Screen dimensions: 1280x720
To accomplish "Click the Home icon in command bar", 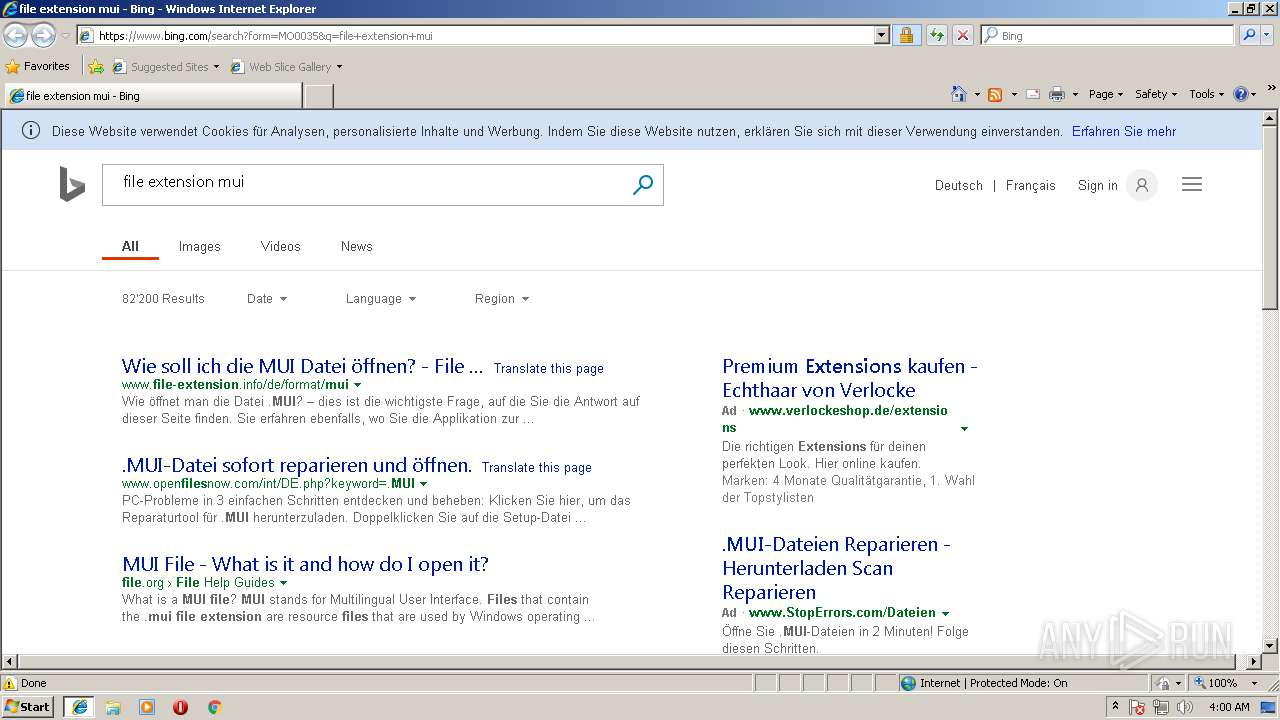I will coord(958,94).
